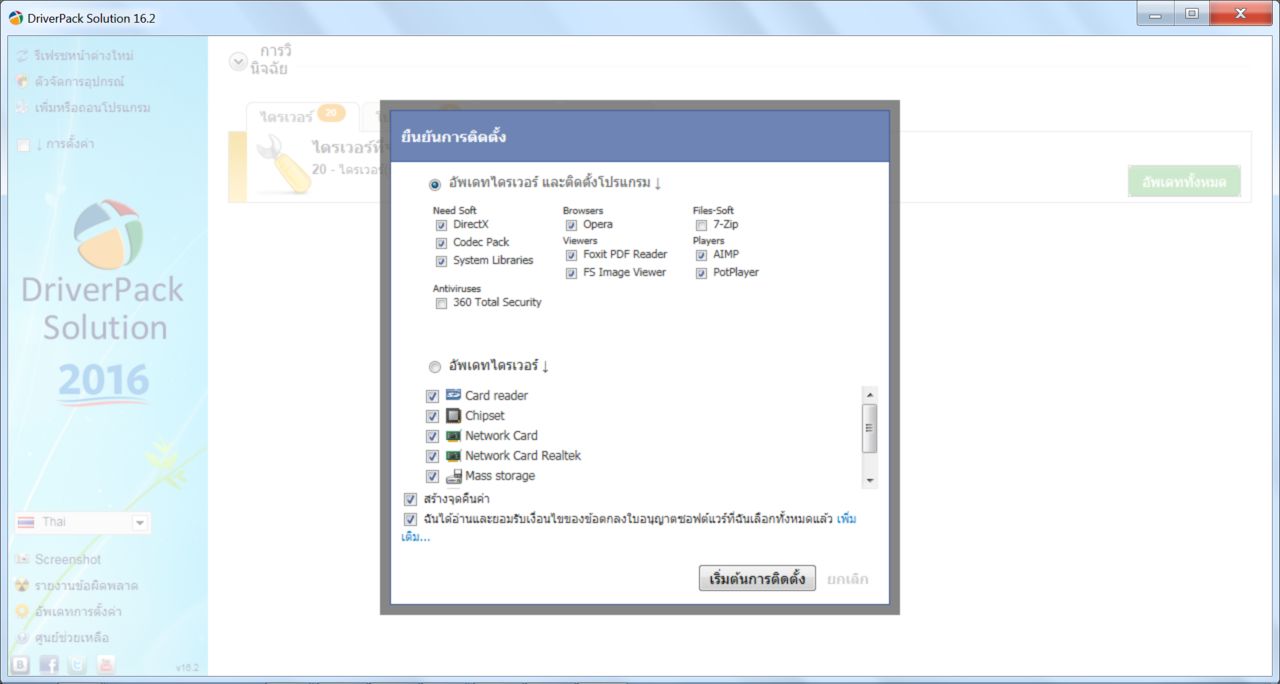Click the Card reader device icon
Image resolution: width=1280 pixels, height=684 pixels.
pos(453,395)
